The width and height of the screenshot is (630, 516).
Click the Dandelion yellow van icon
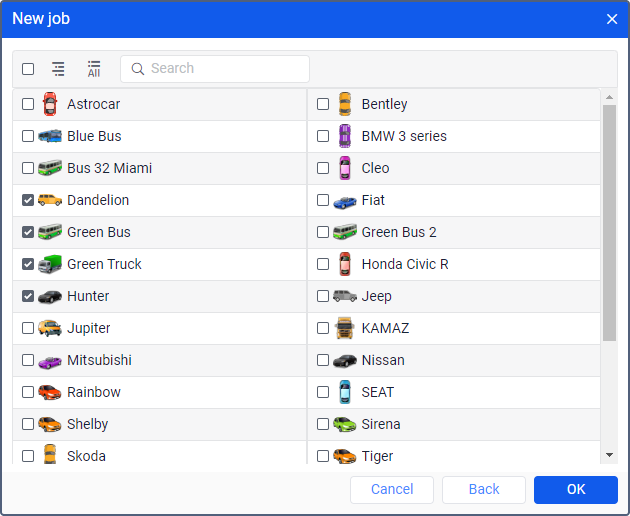point(50,200)
